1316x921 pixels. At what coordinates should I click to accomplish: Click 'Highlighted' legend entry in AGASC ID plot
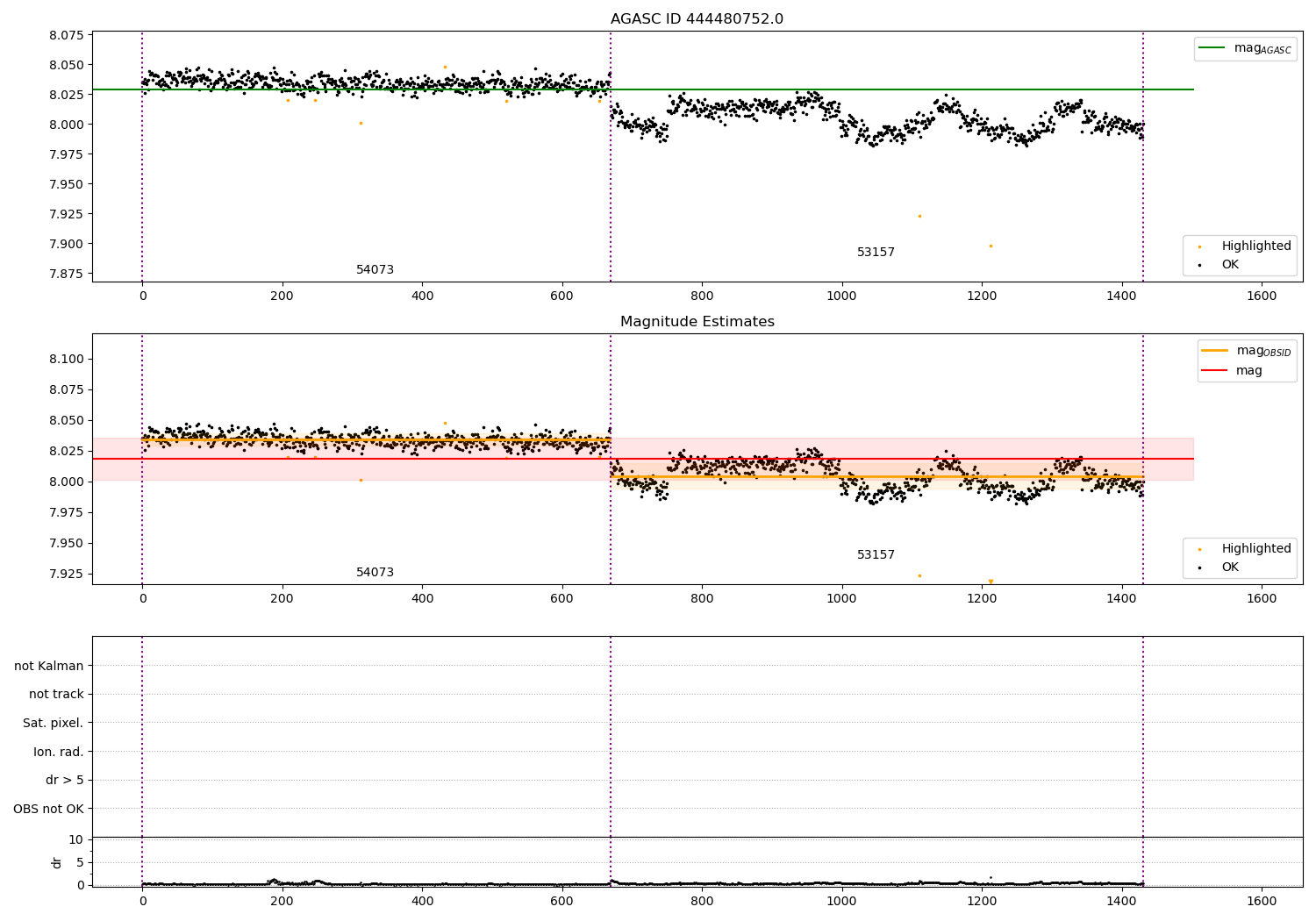click(x=1255, y=246)
